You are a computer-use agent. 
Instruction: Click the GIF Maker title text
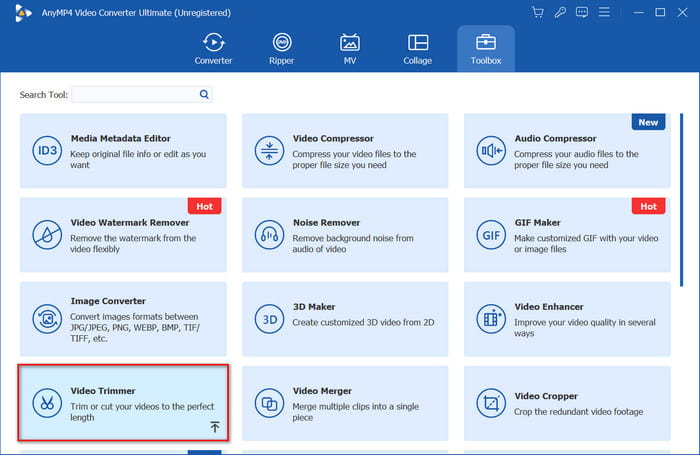[538, 222]
